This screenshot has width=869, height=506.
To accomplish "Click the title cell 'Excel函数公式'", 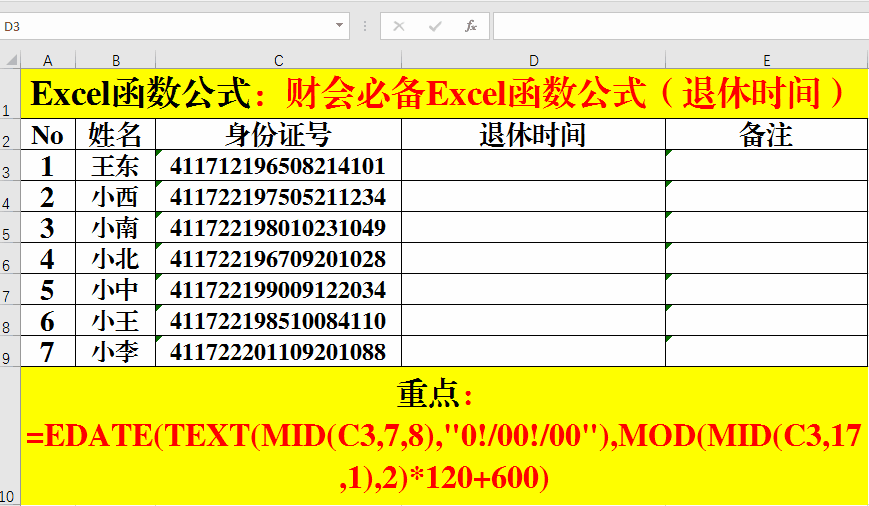I will click(444, 93).
